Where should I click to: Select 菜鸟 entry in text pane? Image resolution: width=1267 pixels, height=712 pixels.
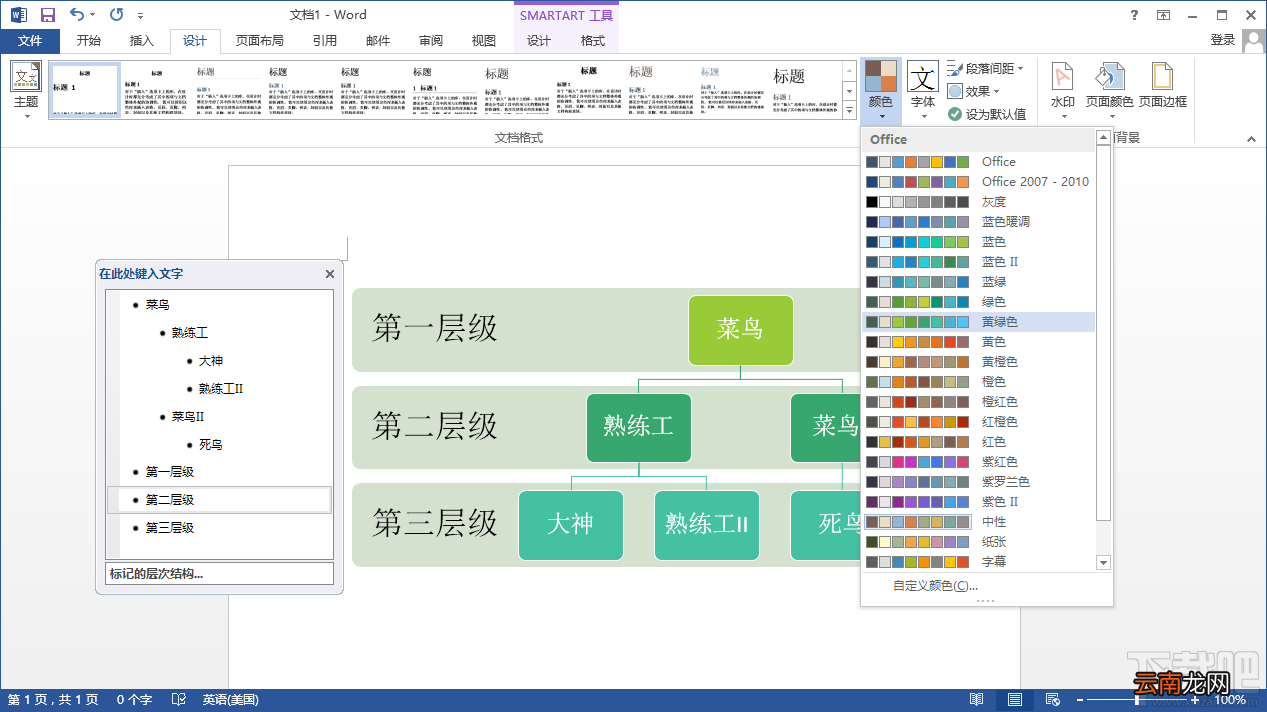click(x=157, y=305)
